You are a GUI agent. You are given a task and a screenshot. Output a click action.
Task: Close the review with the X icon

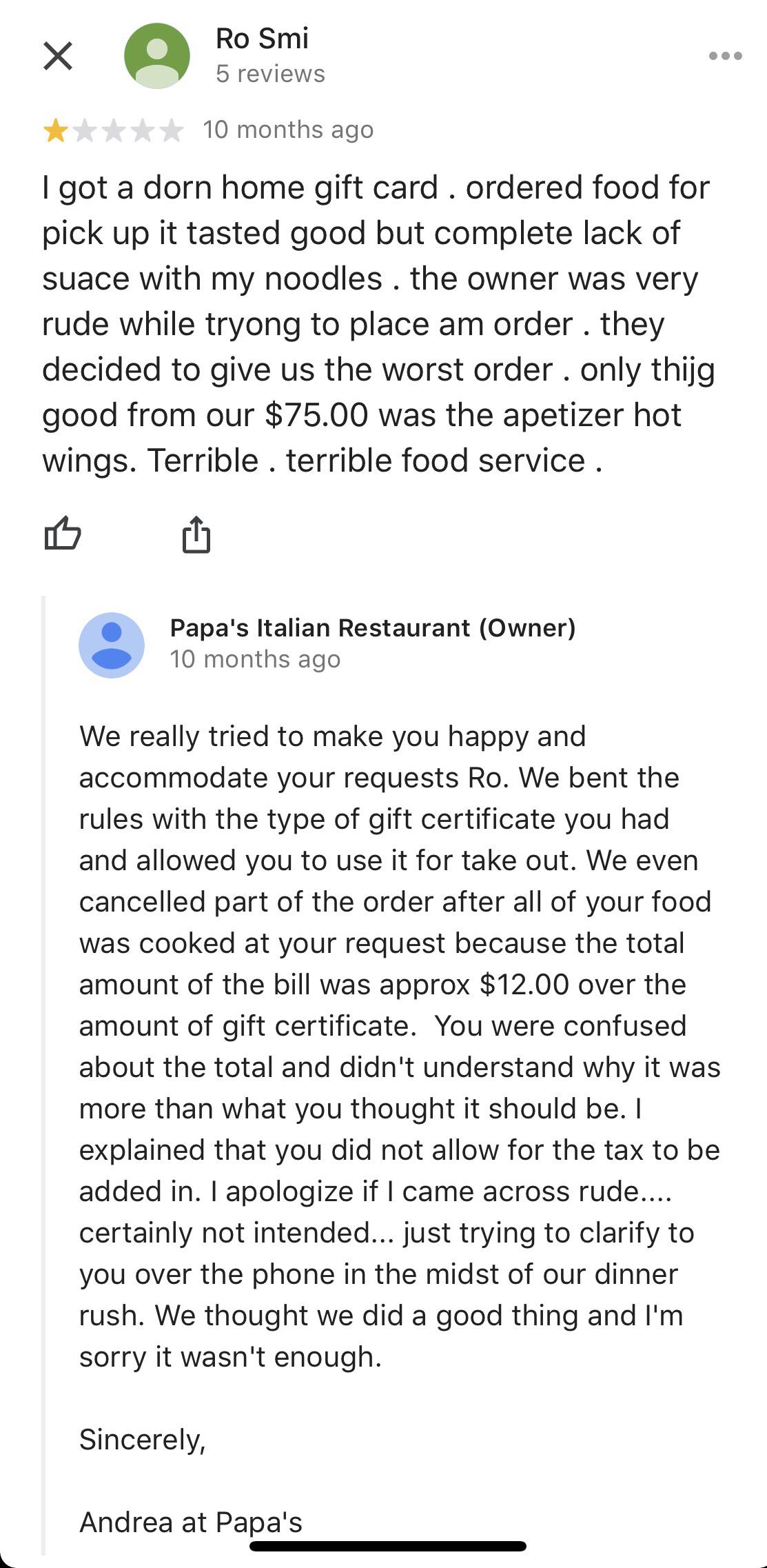[x=58, y=56]
